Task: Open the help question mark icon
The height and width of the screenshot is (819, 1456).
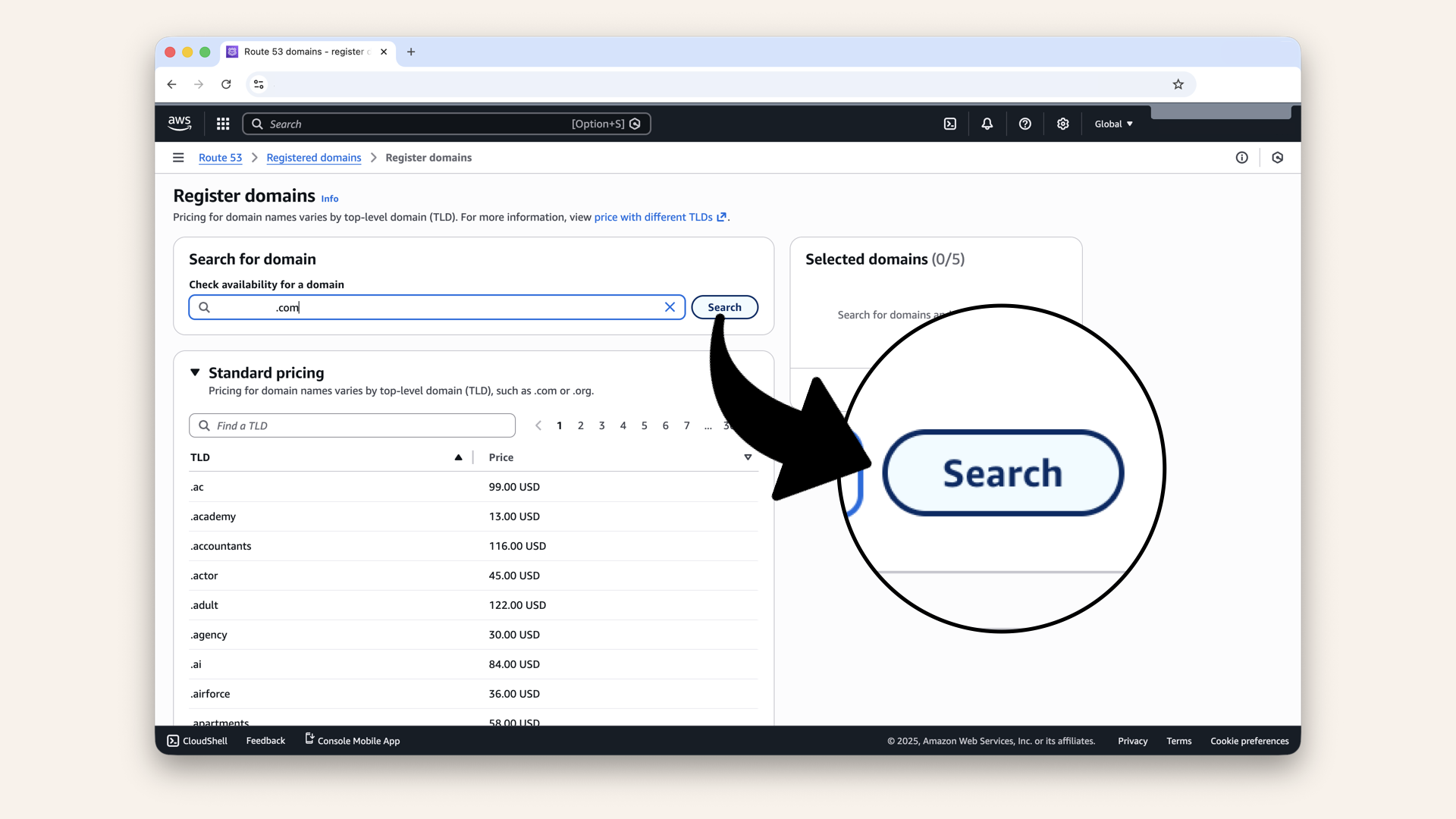Action: pos(1025,124)
